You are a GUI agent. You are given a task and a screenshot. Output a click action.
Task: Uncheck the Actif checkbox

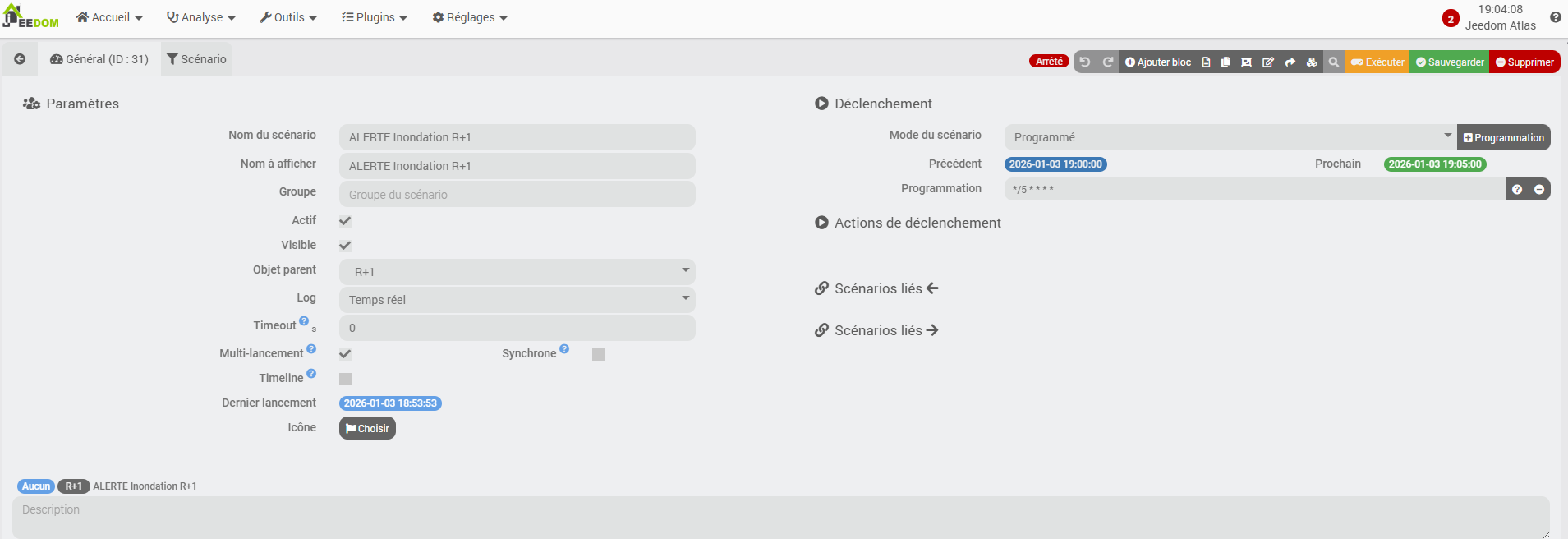[345, 221]
